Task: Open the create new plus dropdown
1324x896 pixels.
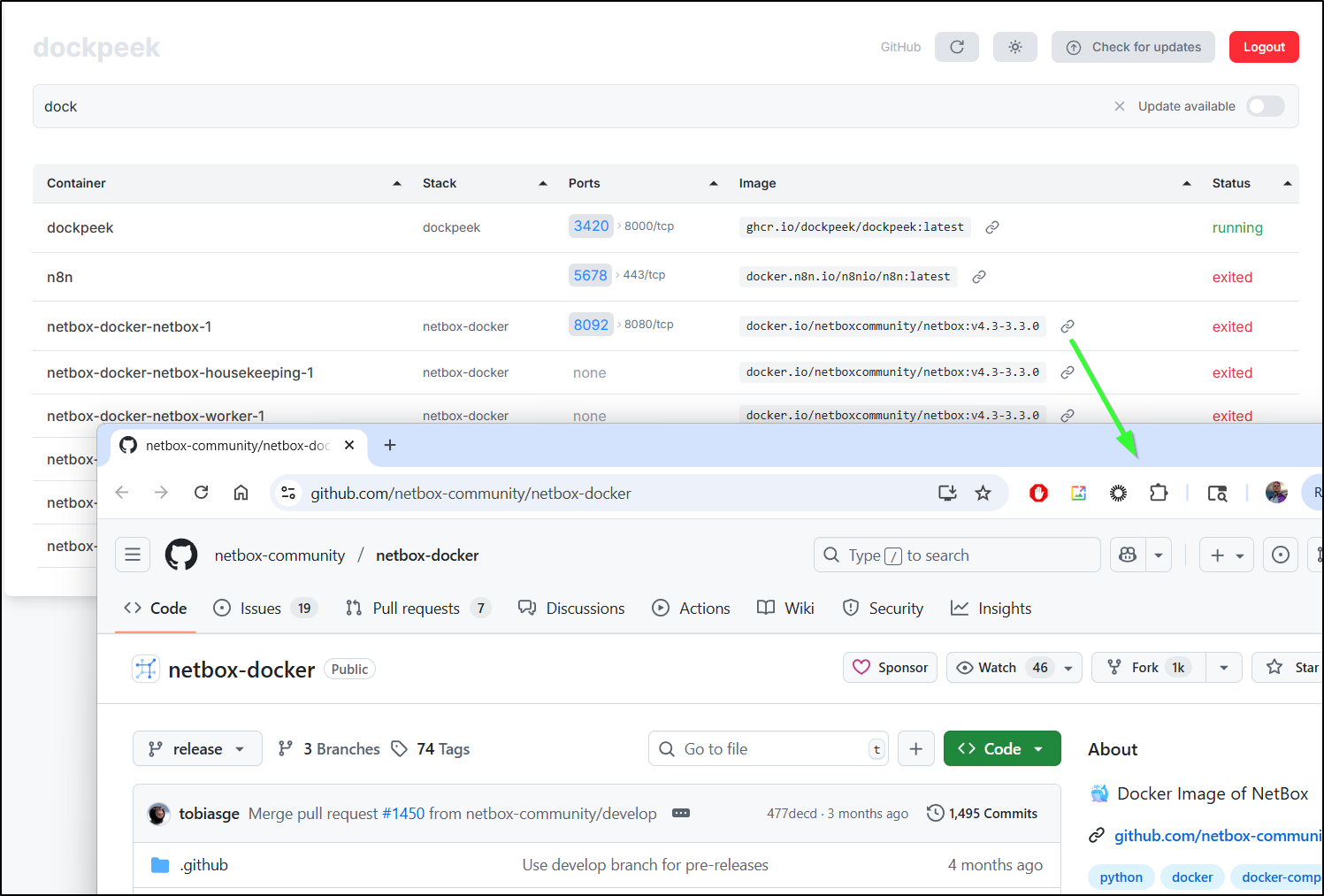Action: [x=1227, y=555]
